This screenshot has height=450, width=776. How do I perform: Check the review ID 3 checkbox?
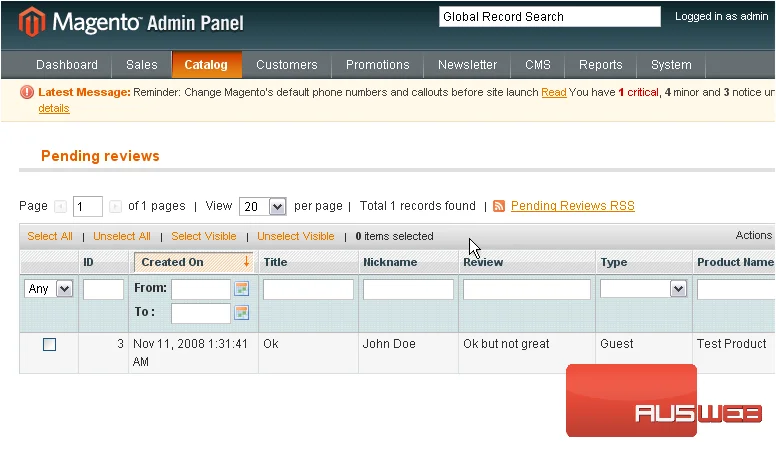[49, 345]
